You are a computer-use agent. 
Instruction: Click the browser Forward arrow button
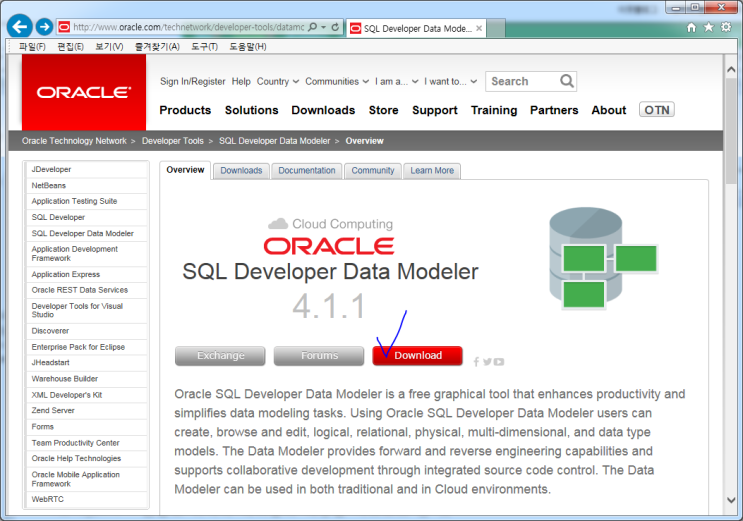[45, 27]
